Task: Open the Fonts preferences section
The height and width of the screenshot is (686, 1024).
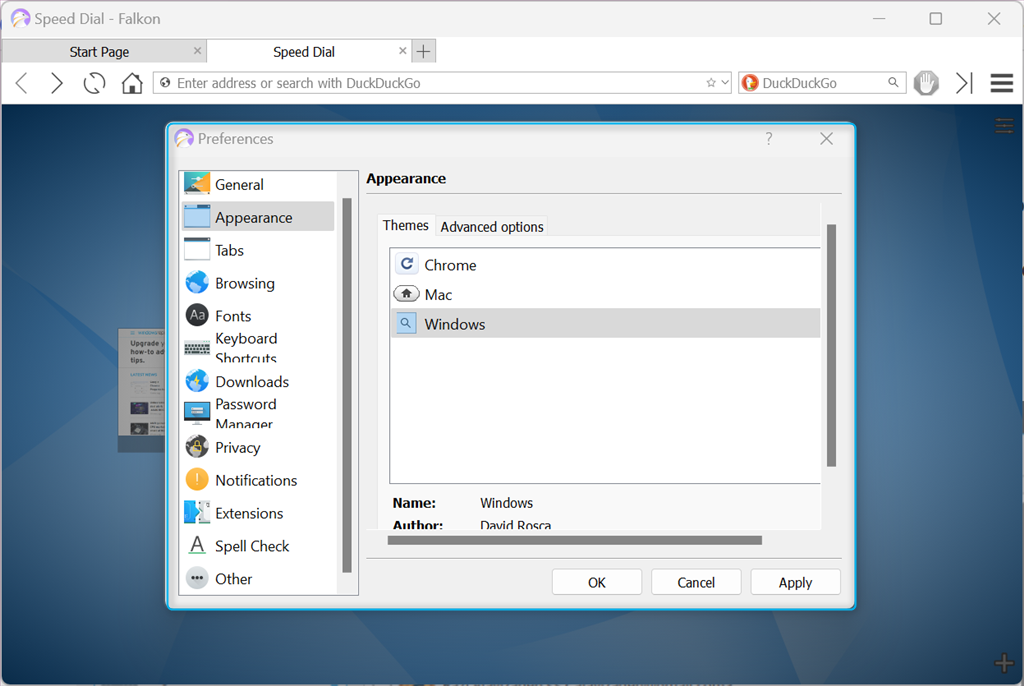Action: [258, 316]
